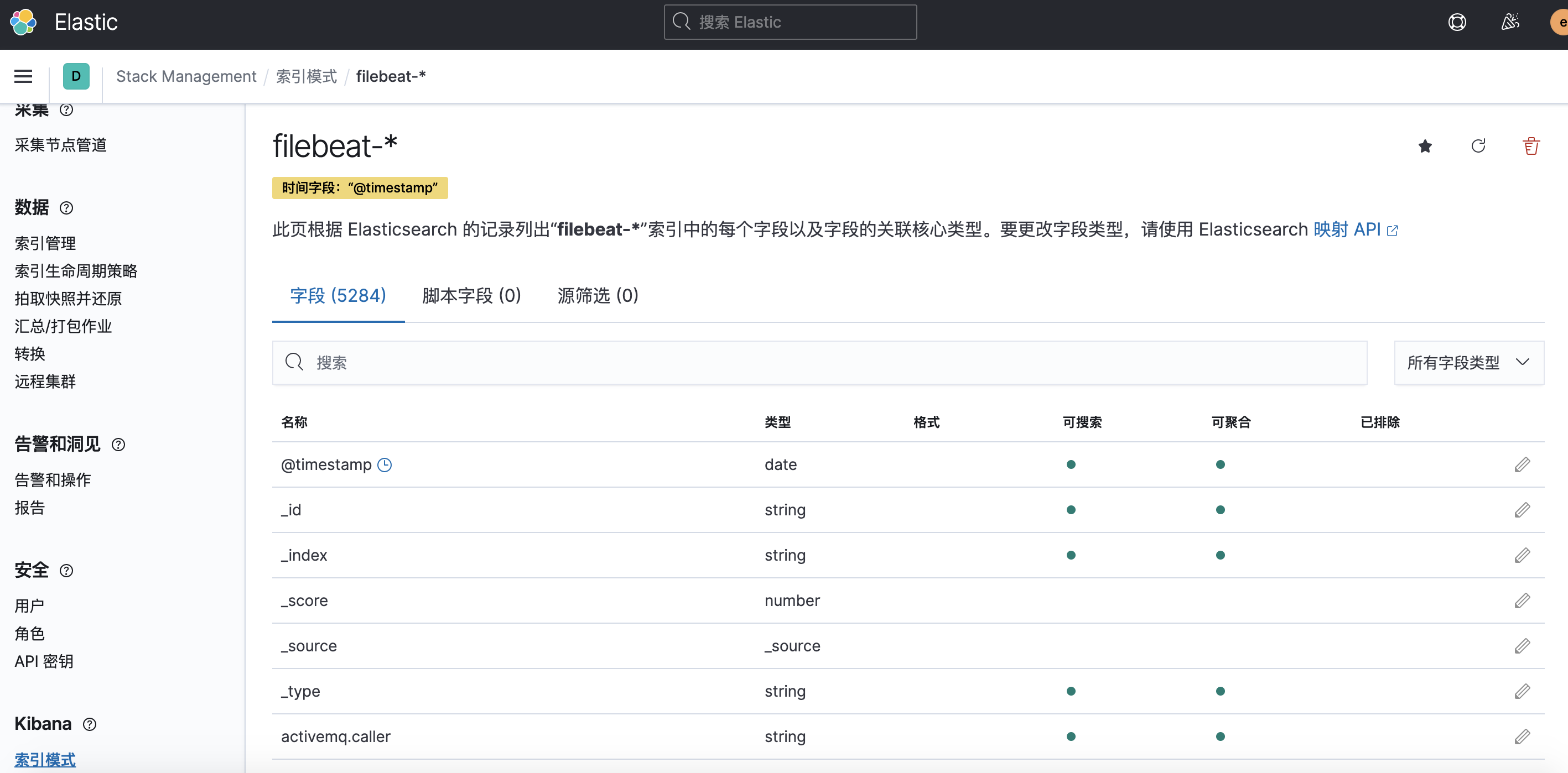This screenshot has height=773, width=1568.
Task: Open the 映射 API external link
Action: click(1356, 229)
